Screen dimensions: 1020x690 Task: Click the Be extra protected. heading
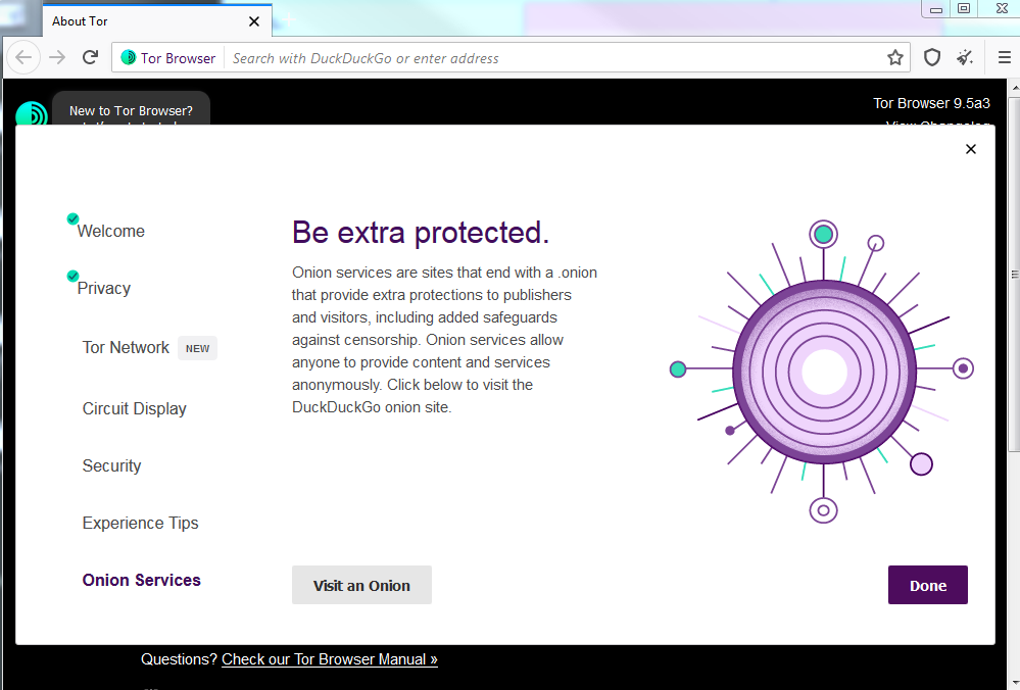420,232
